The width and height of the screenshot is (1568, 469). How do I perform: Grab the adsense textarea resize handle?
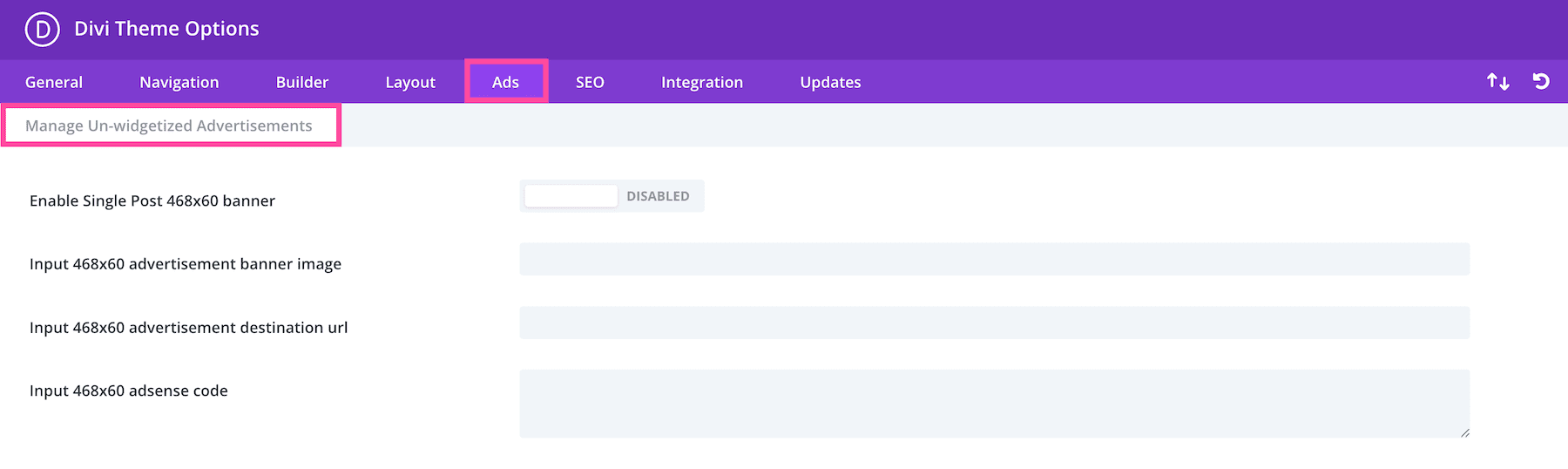tap(1465, 432)
